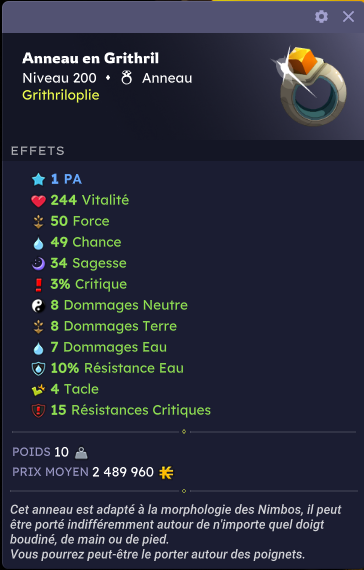
Task: Open the Grithriloplie set link
Action: tap(61, 95)
